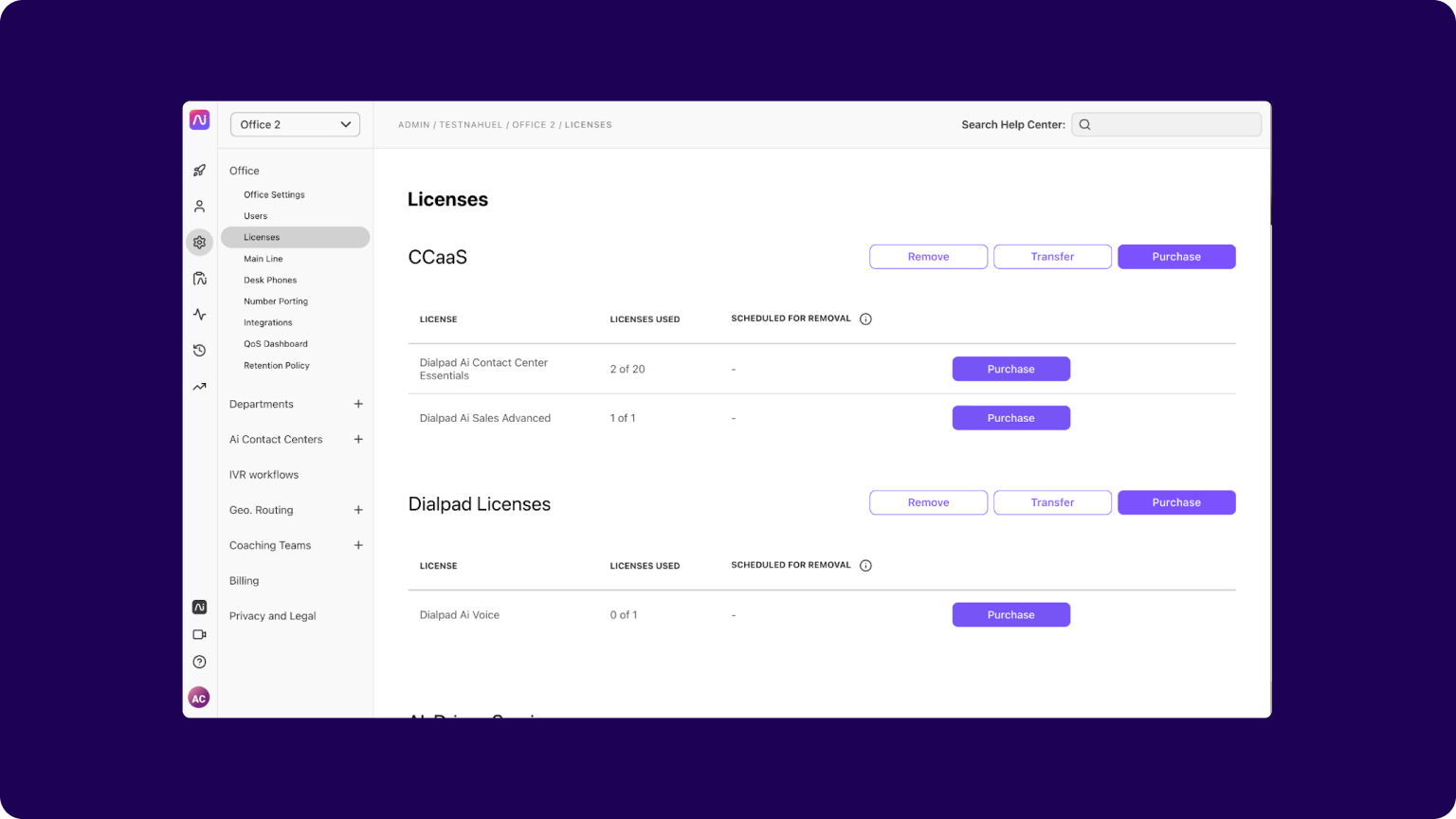This screenshot has width=1456, height=819.
Task: Open the call history clock icon
Action: tap(199, 350)
